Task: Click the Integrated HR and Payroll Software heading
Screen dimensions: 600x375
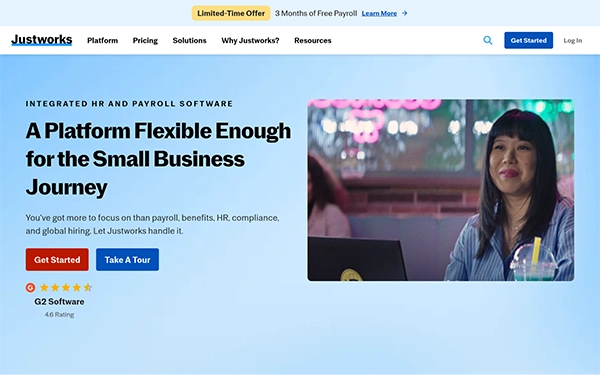Action: pos(129,104)
